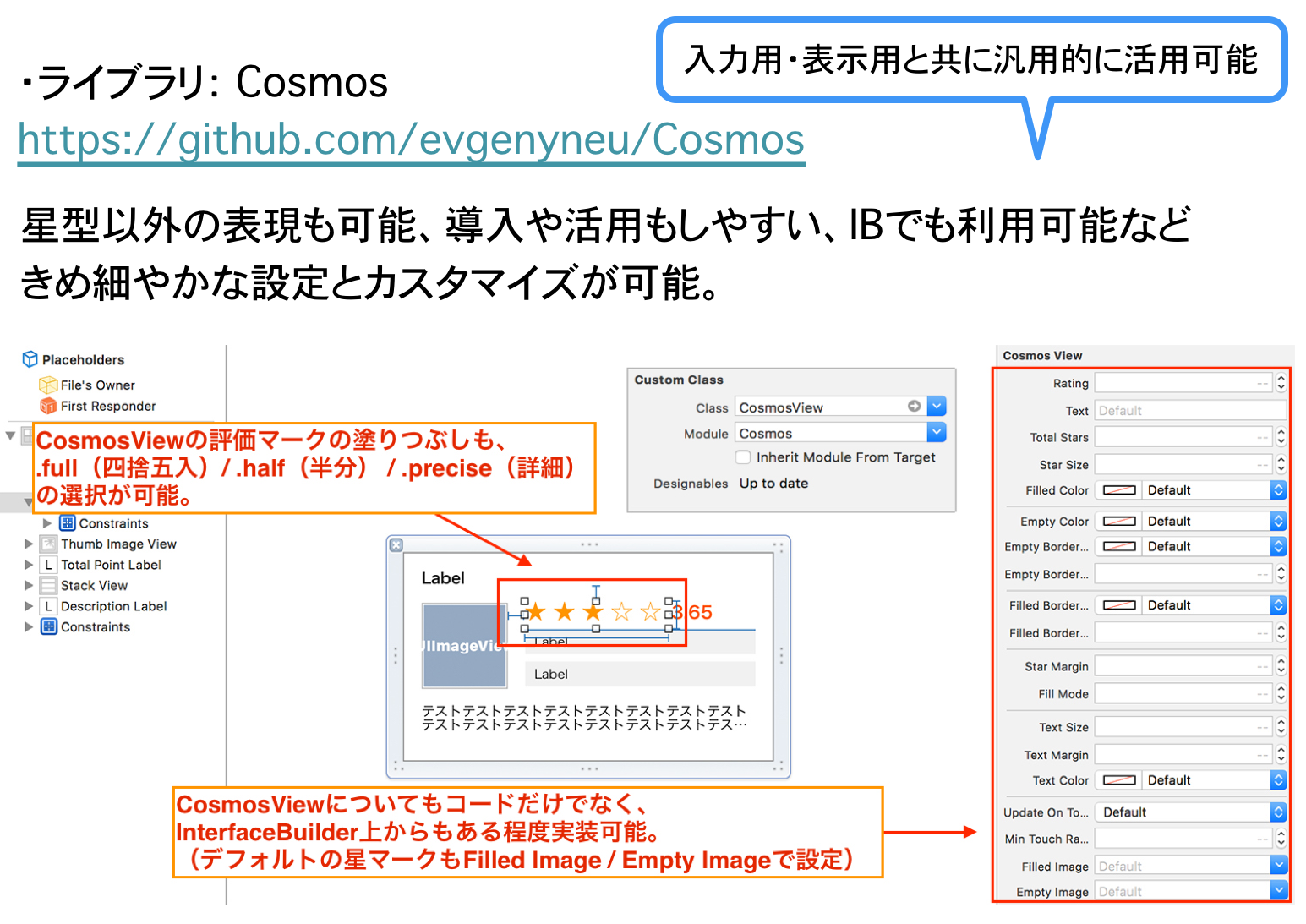This screenshot has height=924, width=1306.
Task: Click the Text Color swatch
Action: pyautogui.click(x=1119, y=780)
